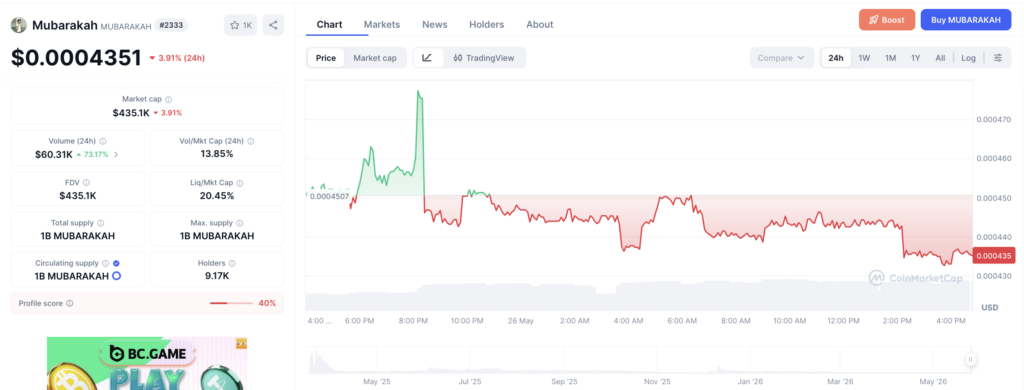Click info icon next to FDV

[86, 183]
